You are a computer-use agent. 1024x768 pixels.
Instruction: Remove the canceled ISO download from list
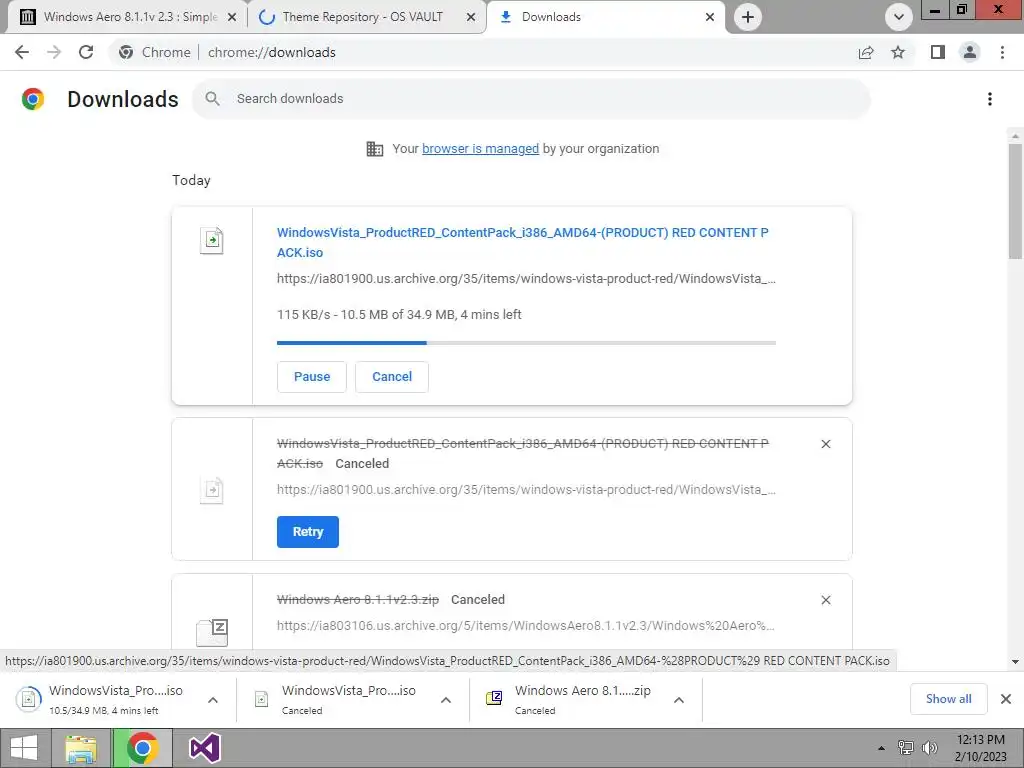[825, 444]
